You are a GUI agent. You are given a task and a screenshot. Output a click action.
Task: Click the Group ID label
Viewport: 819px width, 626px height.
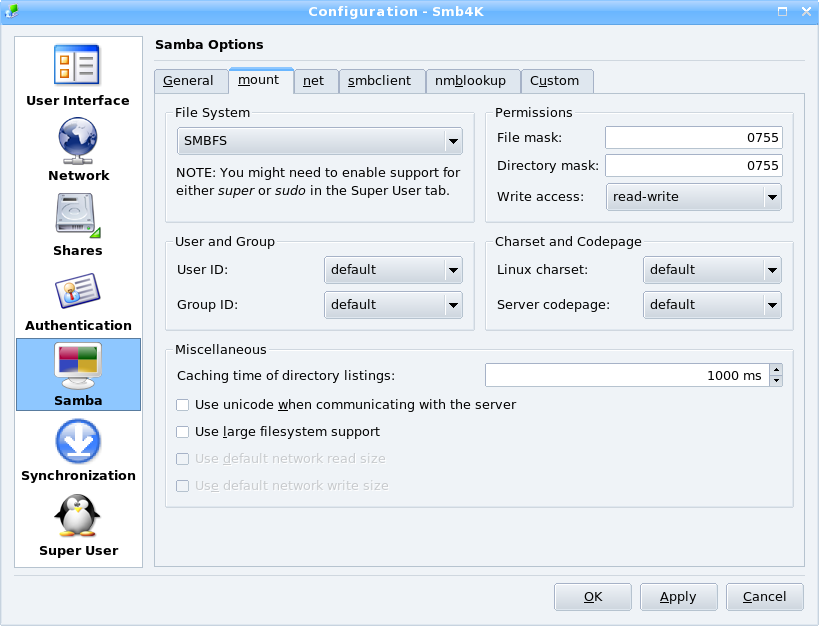coord(207,305)
